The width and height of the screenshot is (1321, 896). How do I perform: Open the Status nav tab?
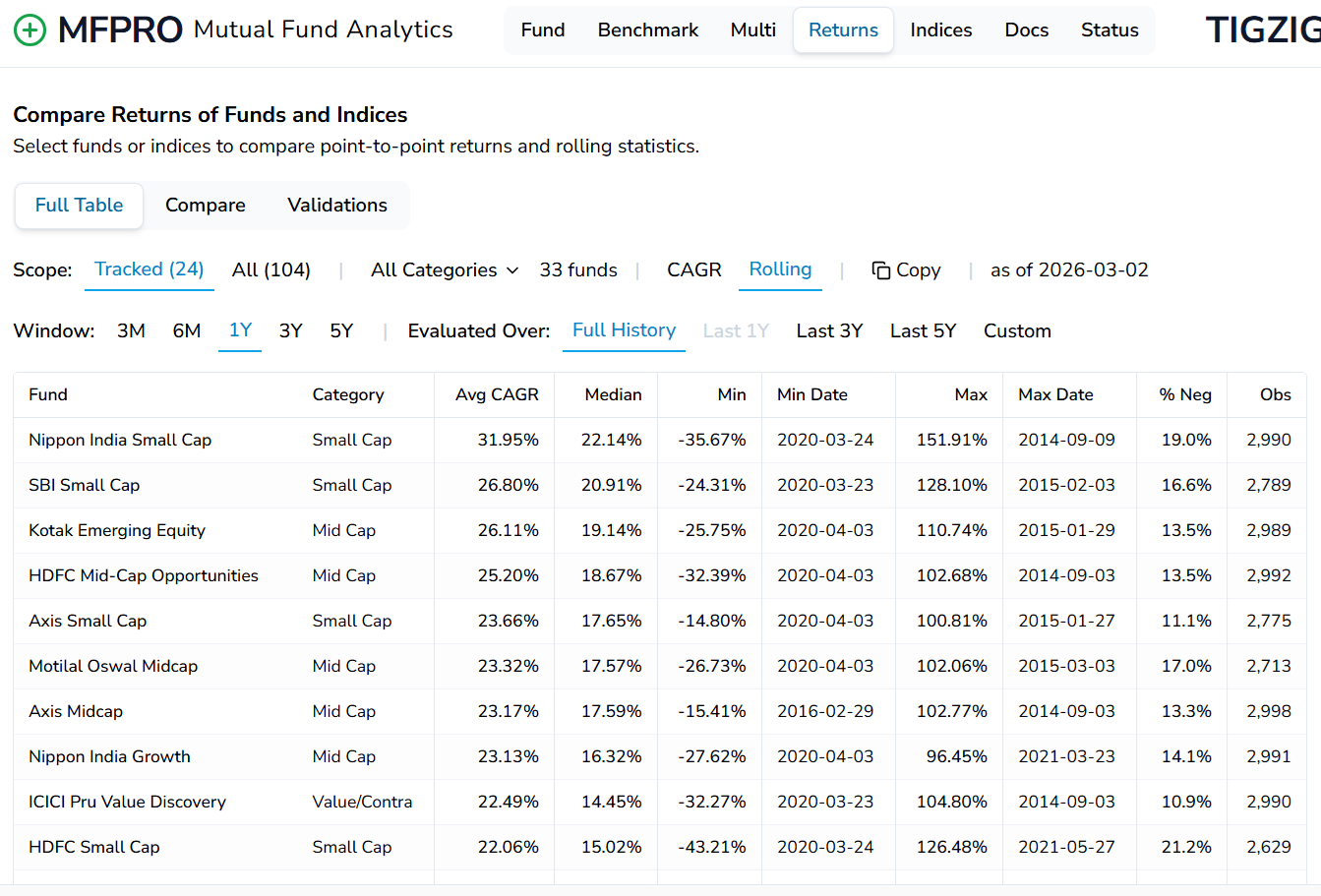point(1110,30)
